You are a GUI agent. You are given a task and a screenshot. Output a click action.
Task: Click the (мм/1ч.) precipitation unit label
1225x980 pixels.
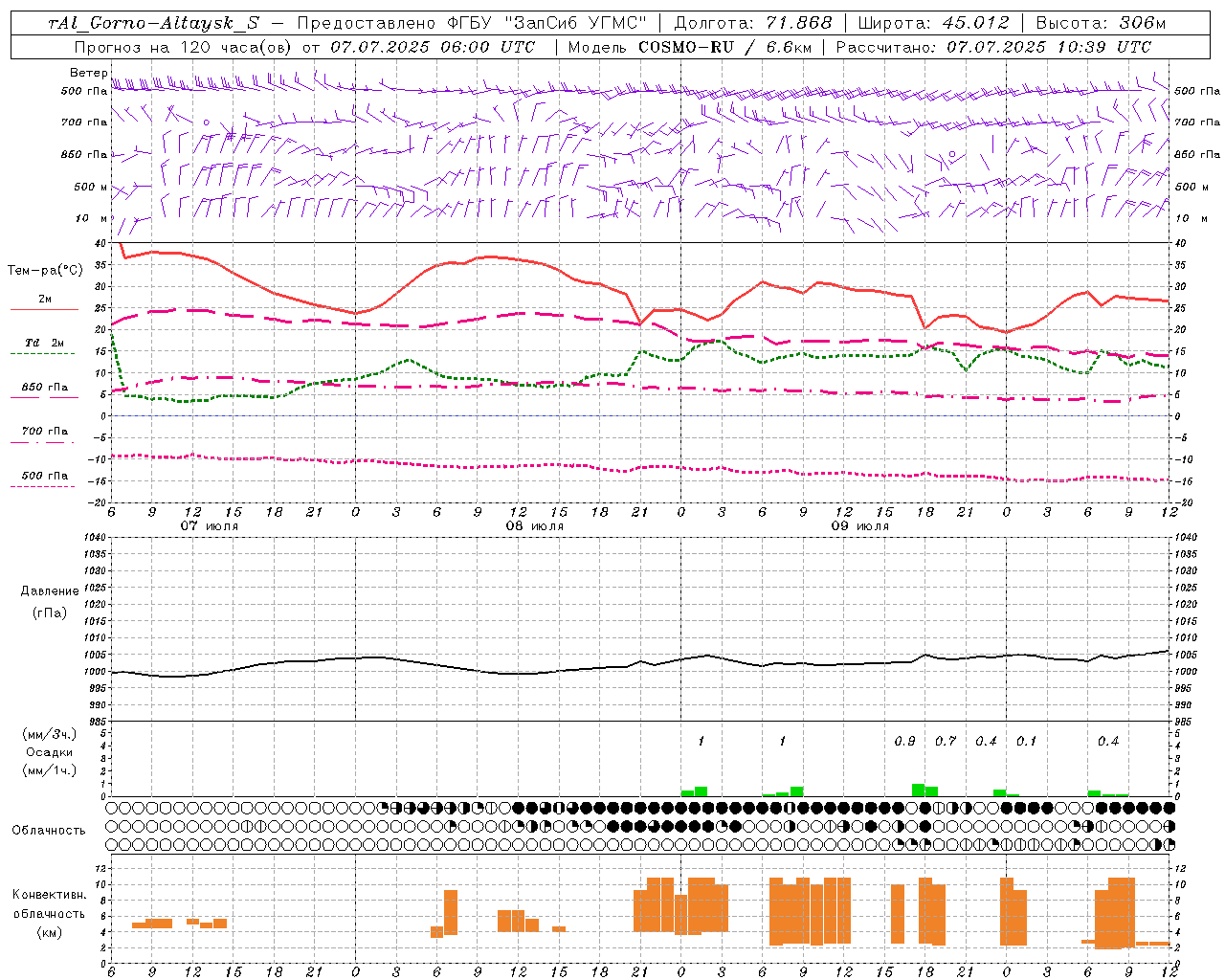(50, 770)
